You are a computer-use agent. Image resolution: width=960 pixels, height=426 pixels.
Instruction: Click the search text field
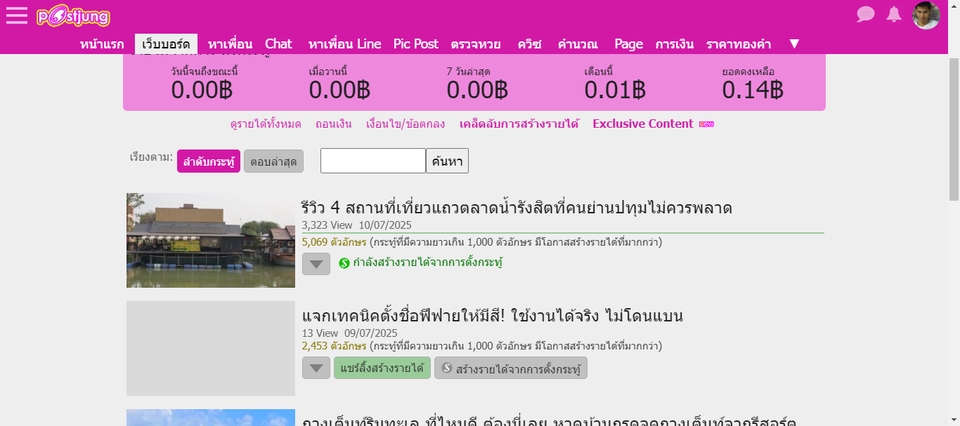372,161
